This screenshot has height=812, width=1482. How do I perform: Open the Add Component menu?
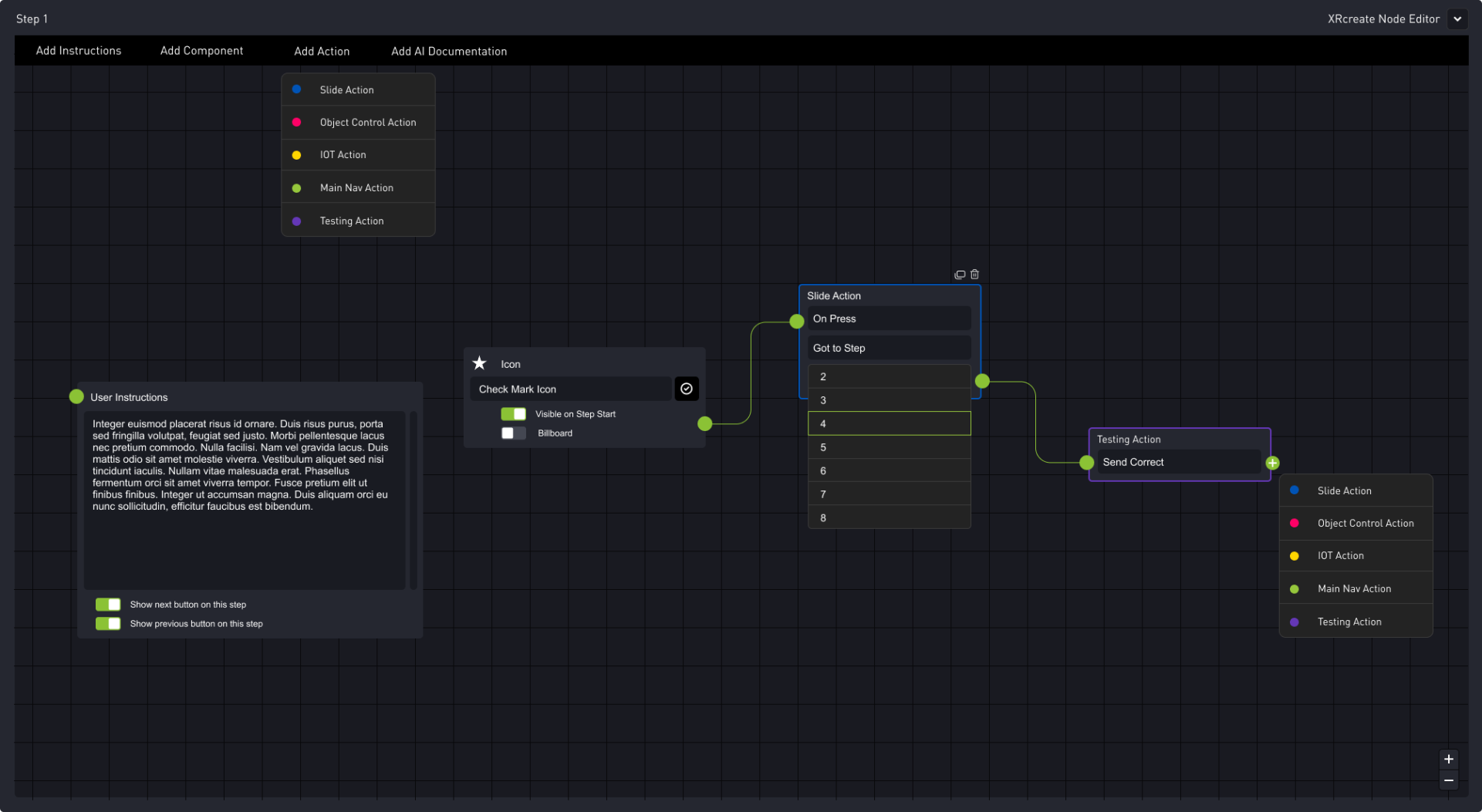click(x=201, y=51)
